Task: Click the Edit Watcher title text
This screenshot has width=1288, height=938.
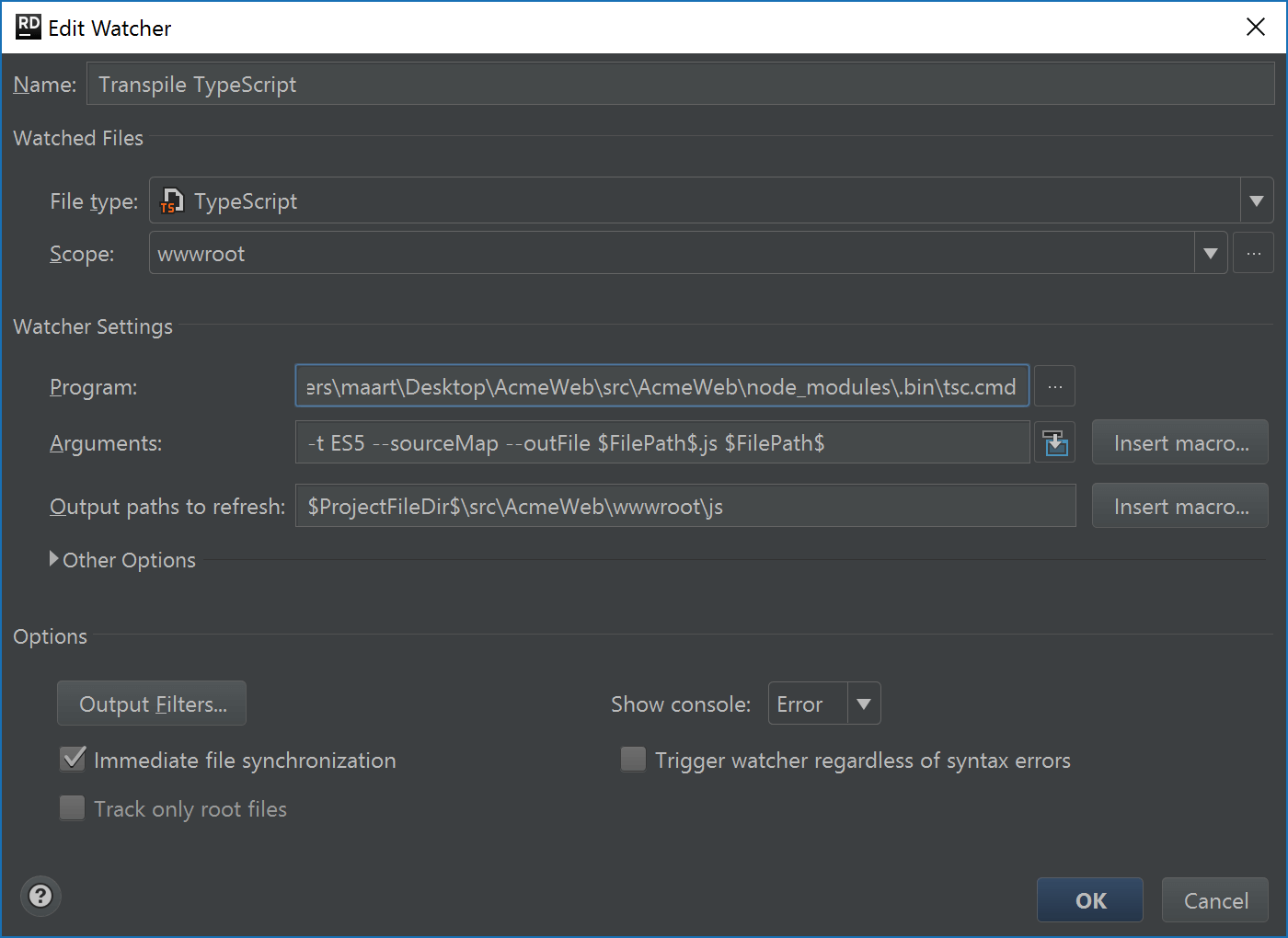Action: tap(109, 29)
